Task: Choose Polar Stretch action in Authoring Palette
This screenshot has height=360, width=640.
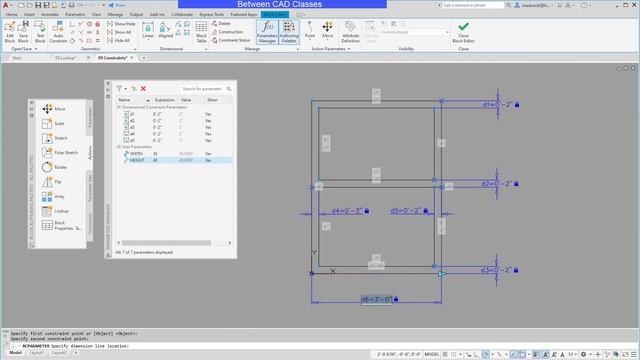Action: 60,152
